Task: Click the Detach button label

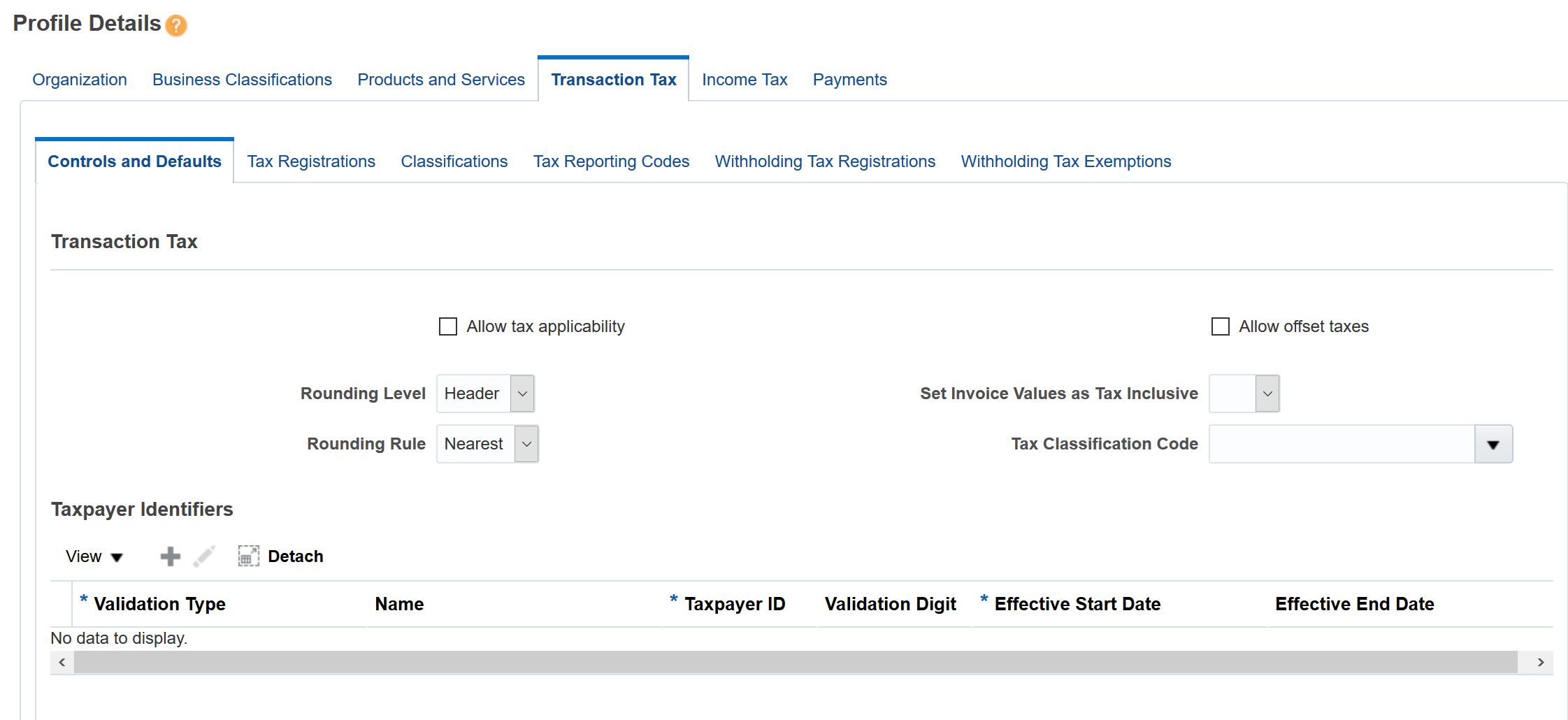Action: (296, 556)
